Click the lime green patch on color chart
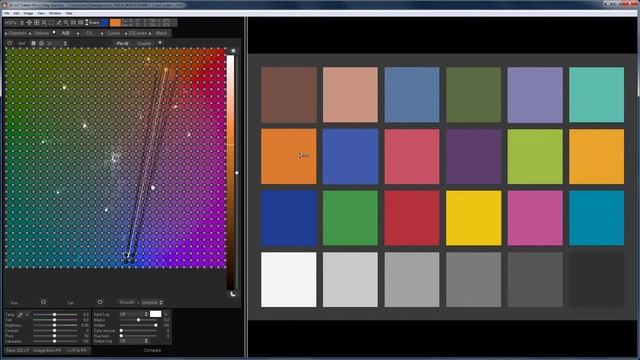Image resolution: width=640 pixels, height=360 pixels. pyautogui.click(x=535, y=156)
